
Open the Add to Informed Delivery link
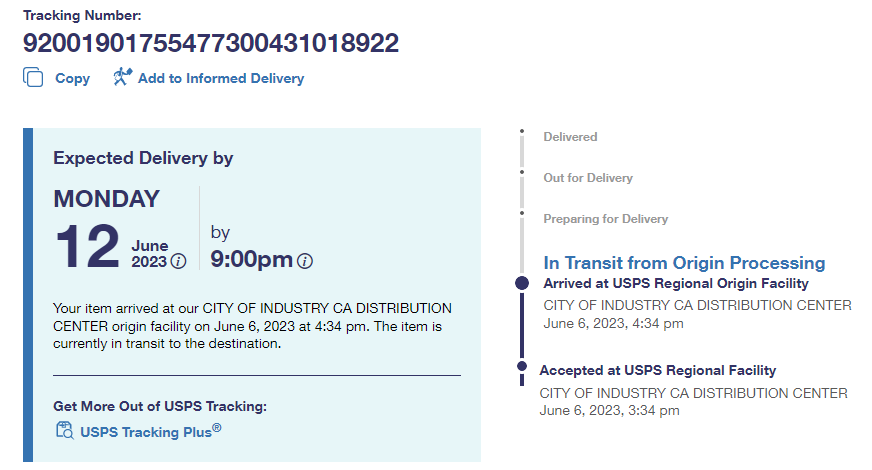click(221, 78)
